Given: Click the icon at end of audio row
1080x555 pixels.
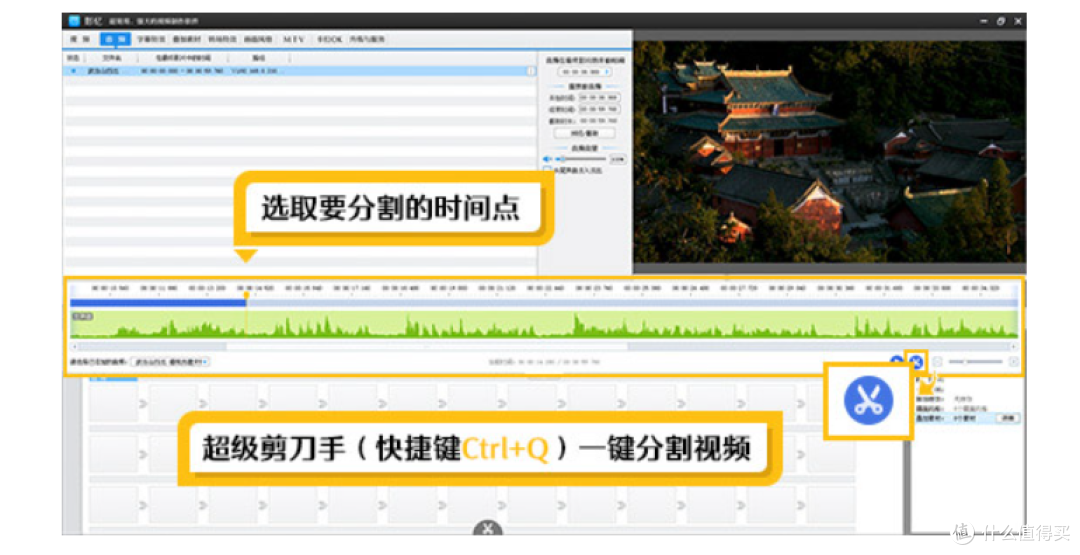Looking at the screenshot, I should point(531,71).
